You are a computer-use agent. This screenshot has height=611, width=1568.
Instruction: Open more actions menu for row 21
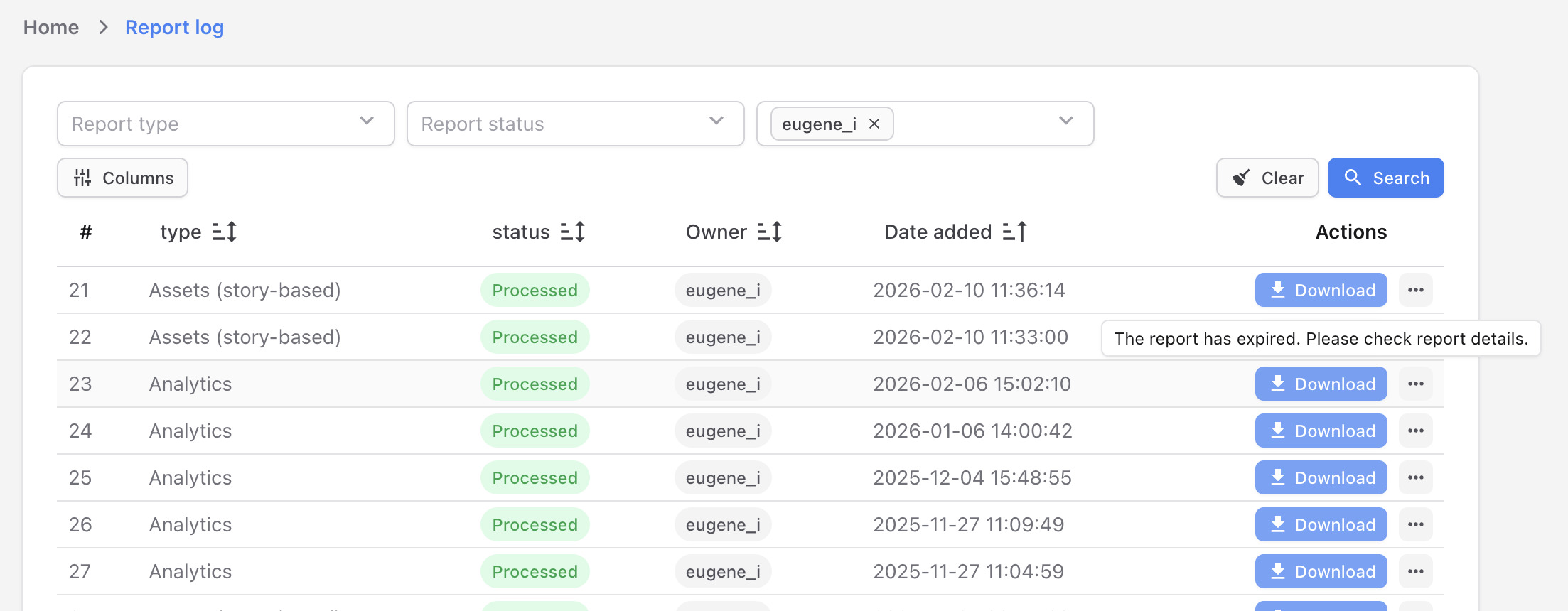(x=1415, y=290)
